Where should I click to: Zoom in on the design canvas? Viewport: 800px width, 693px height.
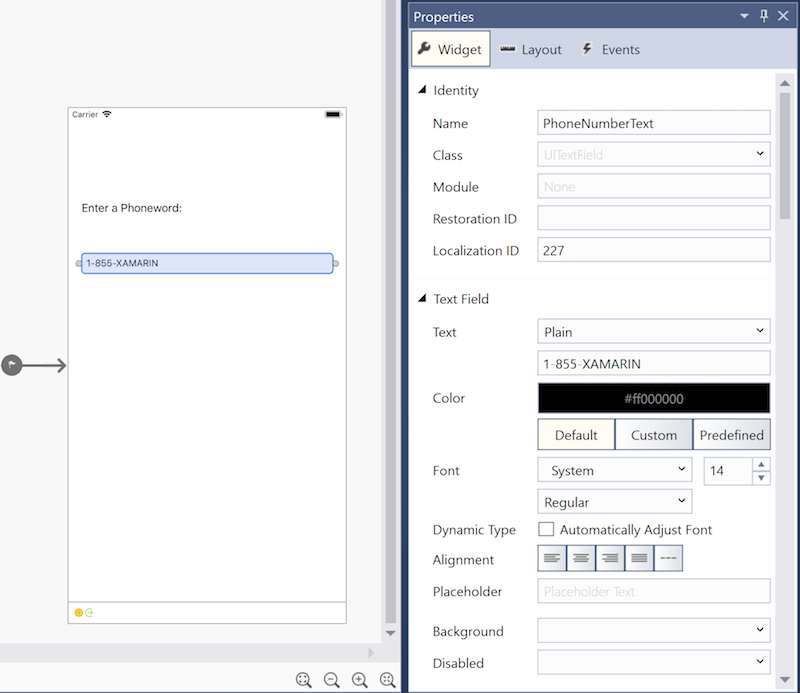click(359, 680)
